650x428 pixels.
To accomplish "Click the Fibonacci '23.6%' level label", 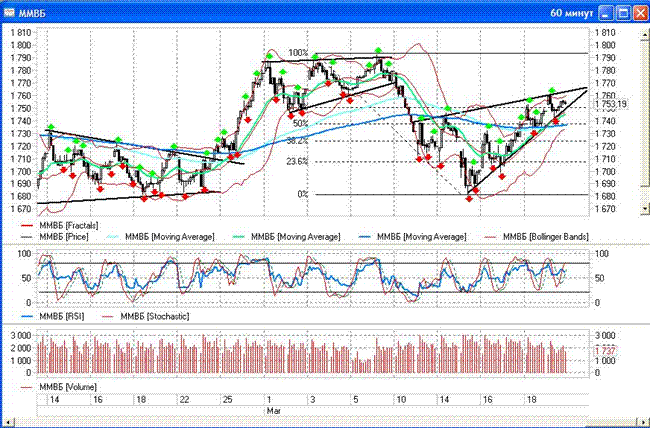I will click(x=297, y=162).
